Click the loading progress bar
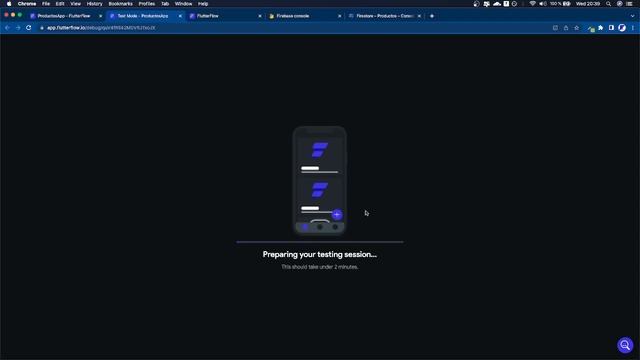 (320, 242)
